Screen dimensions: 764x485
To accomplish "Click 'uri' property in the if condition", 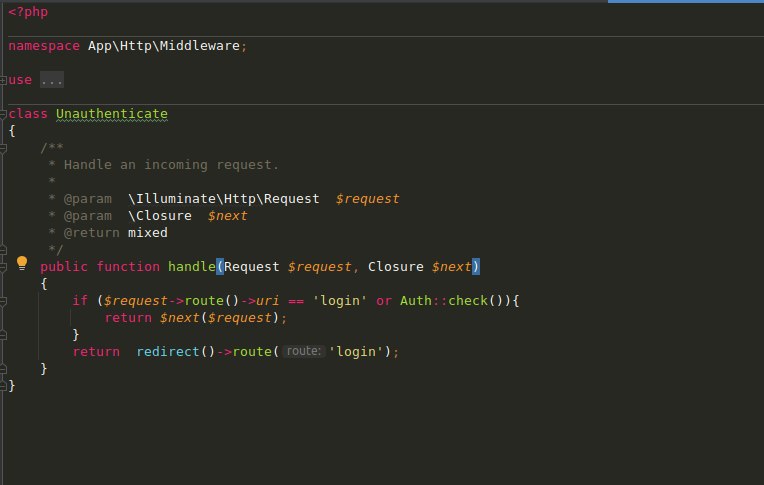I will tap(267, 301).
